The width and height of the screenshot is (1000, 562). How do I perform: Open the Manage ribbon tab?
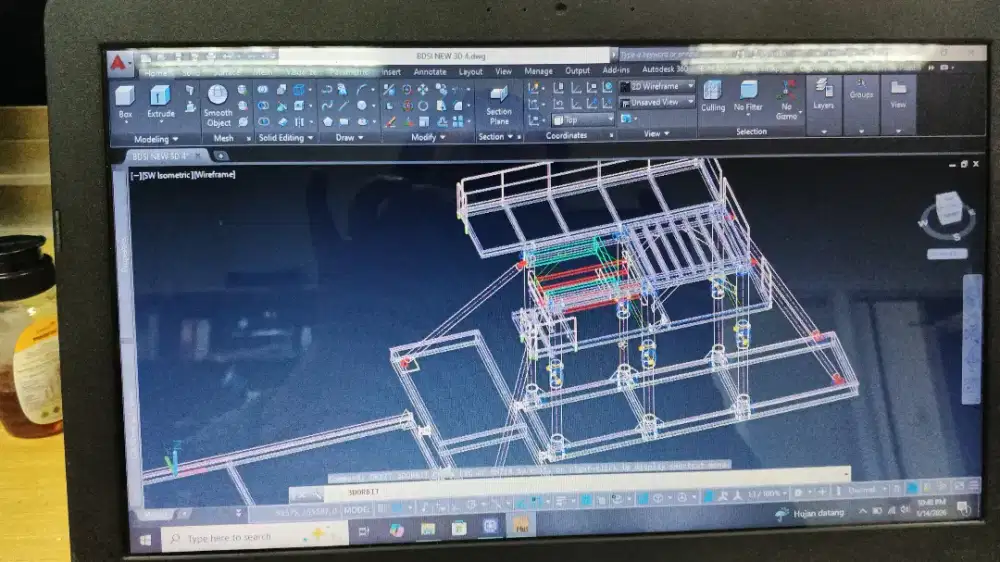(x=538, y=72)
